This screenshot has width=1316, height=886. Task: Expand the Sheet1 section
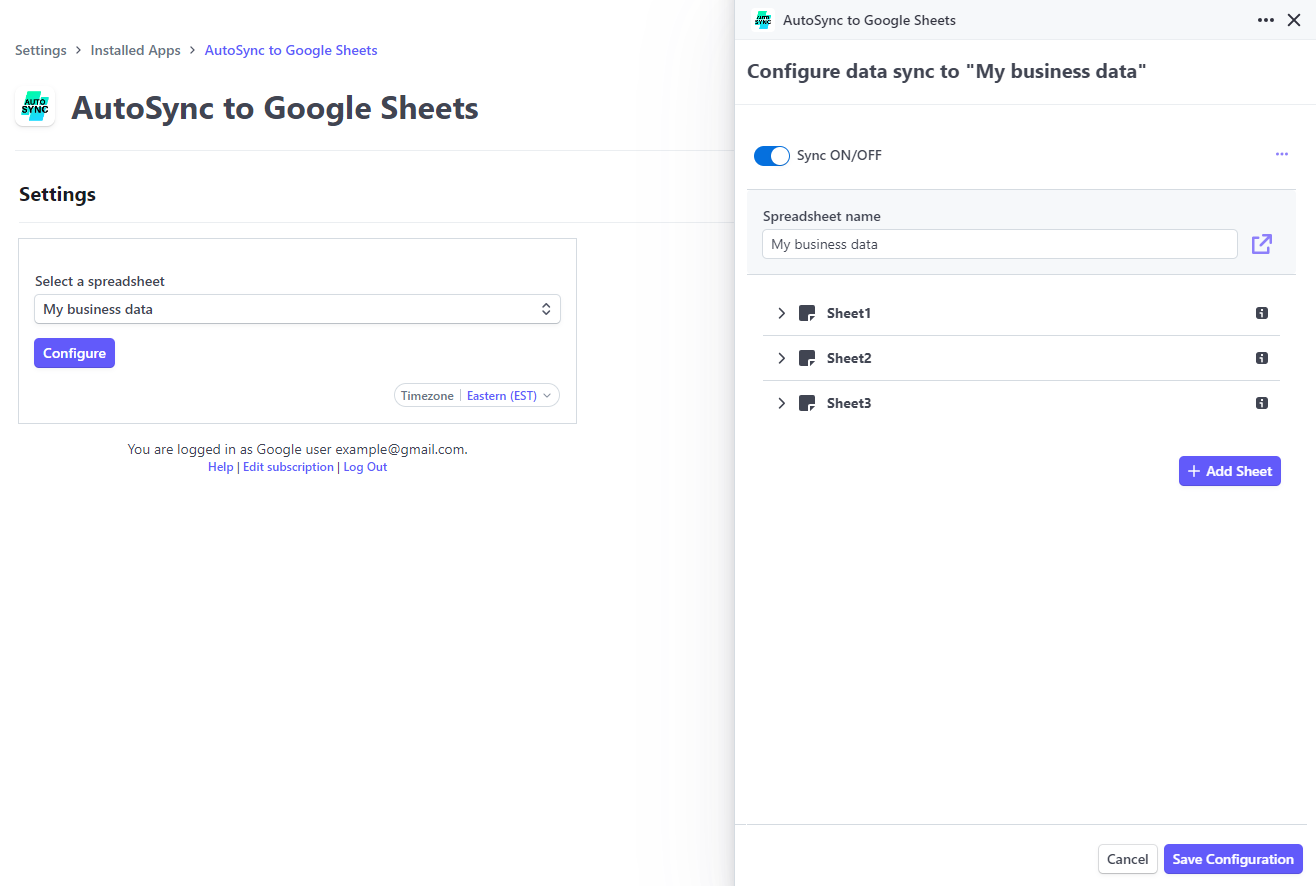point(781,313)
